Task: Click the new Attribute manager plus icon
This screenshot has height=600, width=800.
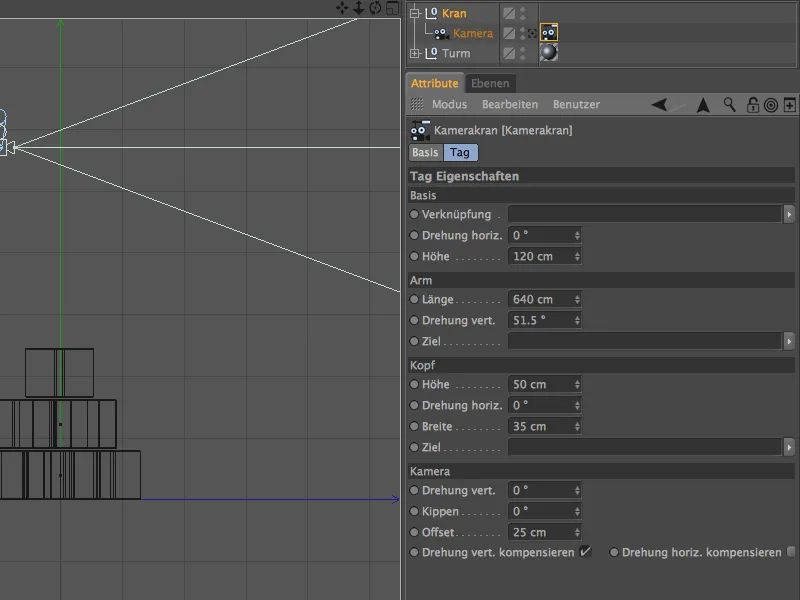Action: tap(789, 105)
